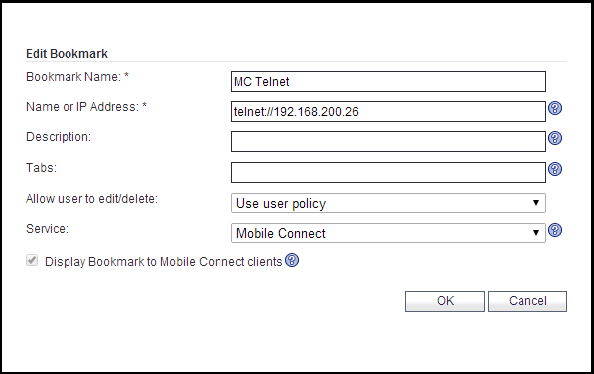The width and height of the screenshot is (594, 374).
Task: Click the Service label text
Action: coord(47,229)
